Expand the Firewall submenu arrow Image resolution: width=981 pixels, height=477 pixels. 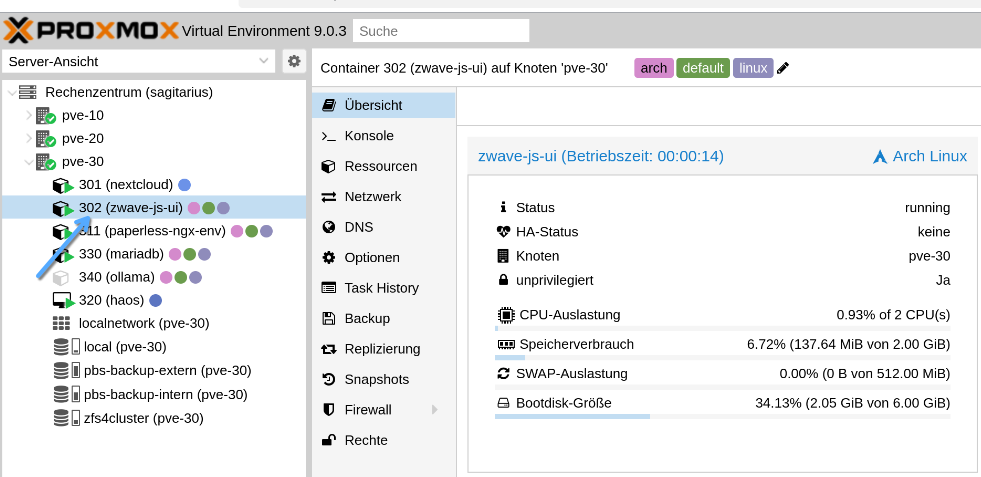pos(435,410)
